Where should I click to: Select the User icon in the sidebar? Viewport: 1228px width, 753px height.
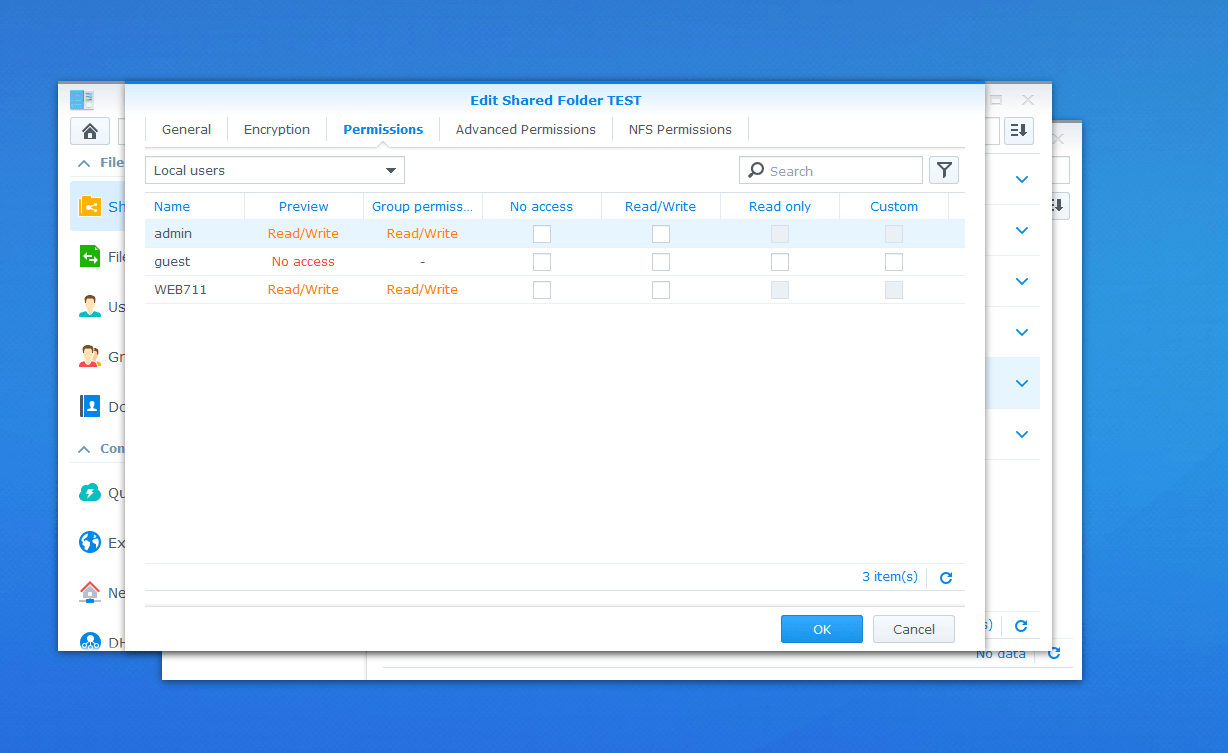[x=90, y=307]
